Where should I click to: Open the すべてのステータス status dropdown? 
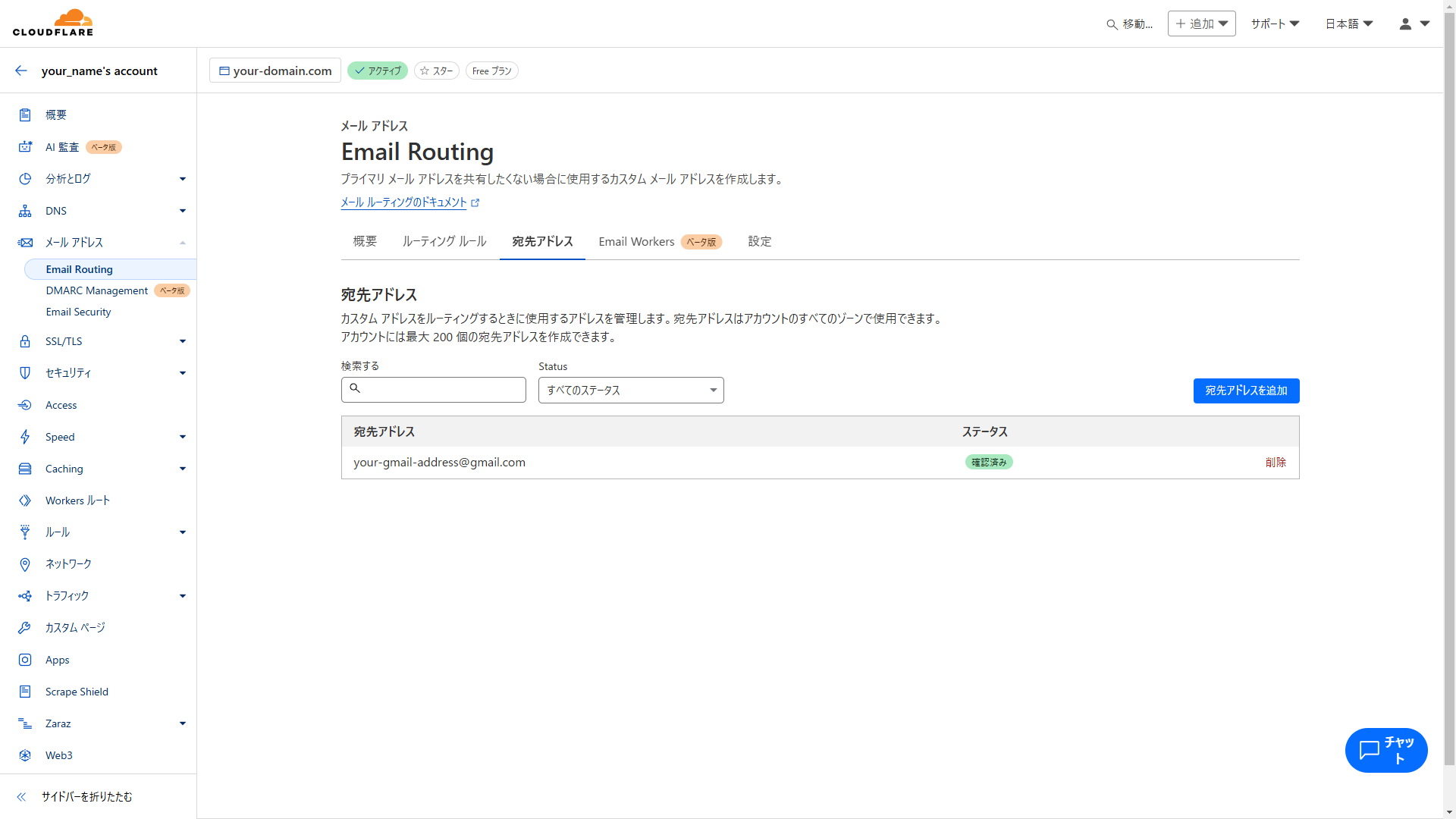[630, 390]
